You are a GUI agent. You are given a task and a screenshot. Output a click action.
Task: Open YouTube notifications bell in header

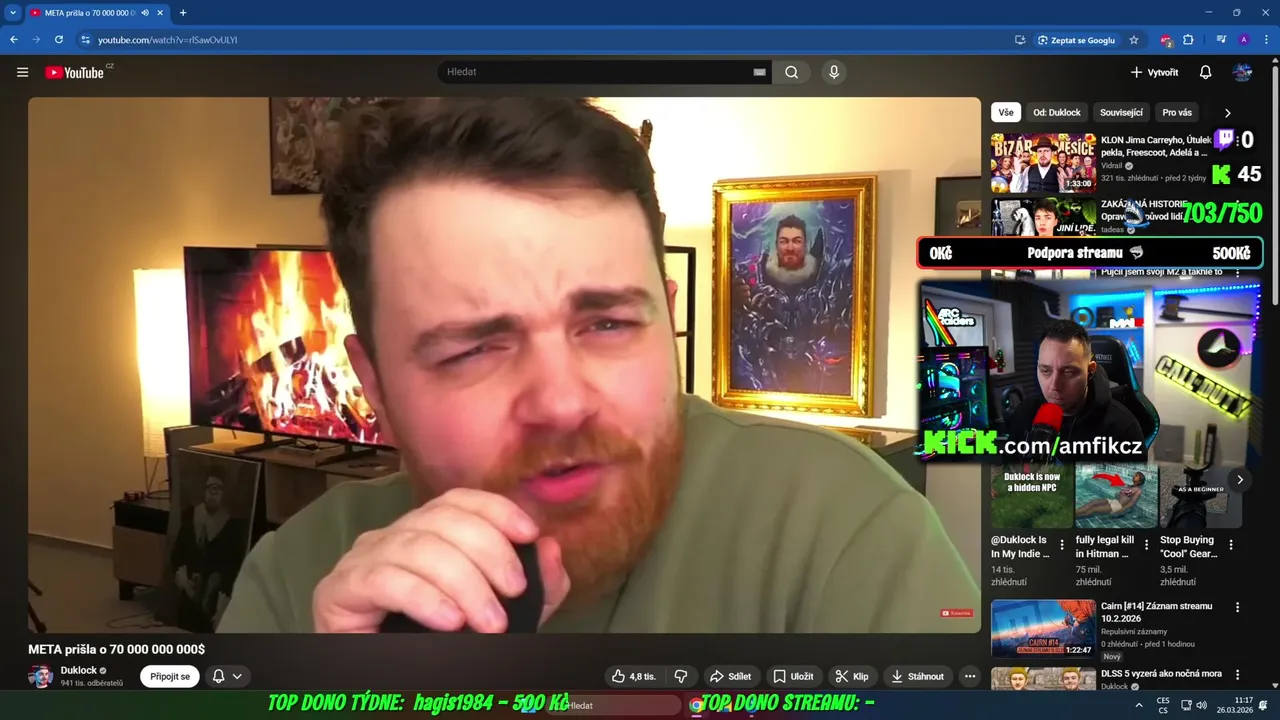coord(1205,72)
